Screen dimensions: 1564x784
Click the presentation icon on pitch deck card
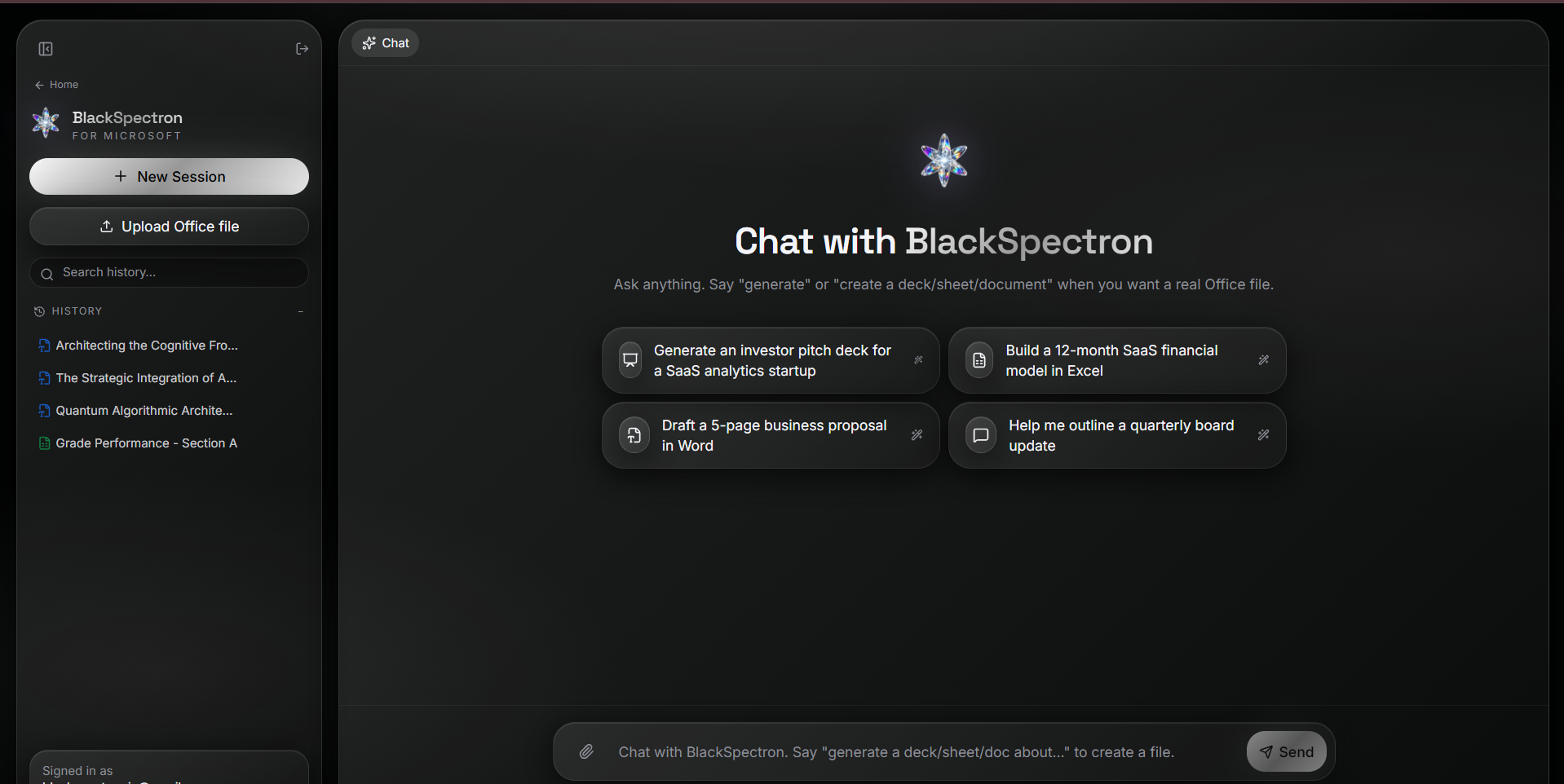(x=630, y=360)
